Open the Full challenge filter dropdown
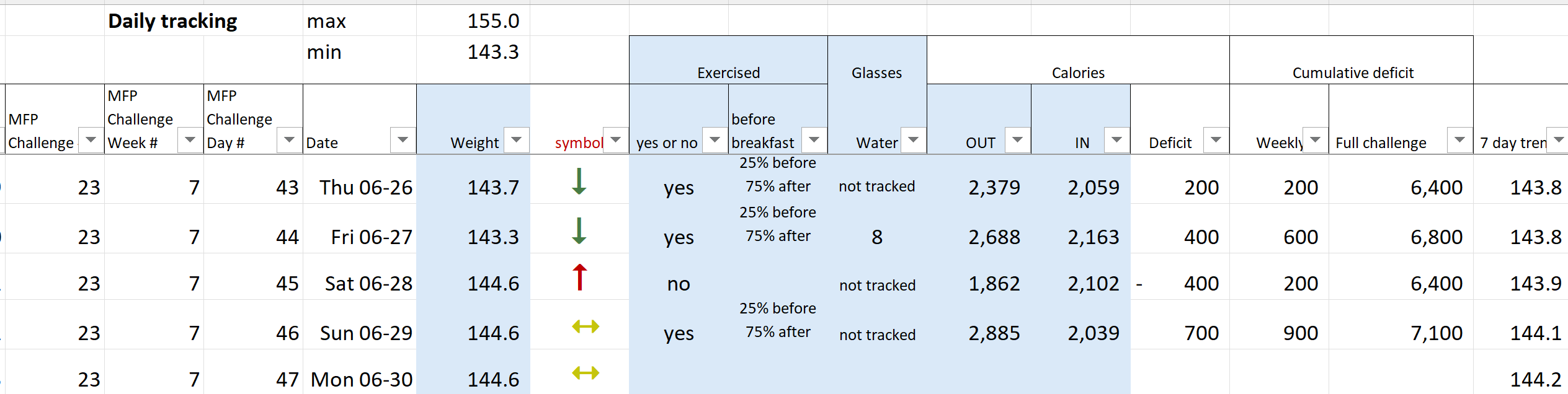This screenshot has width=1568, height=394. (1460, 140)
